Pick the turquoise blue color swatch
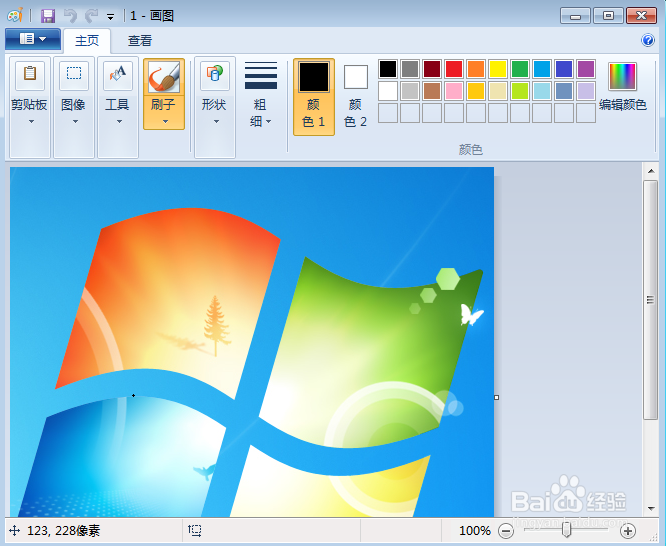This screenshot has height=546, width=666. (x=542, y=69)
